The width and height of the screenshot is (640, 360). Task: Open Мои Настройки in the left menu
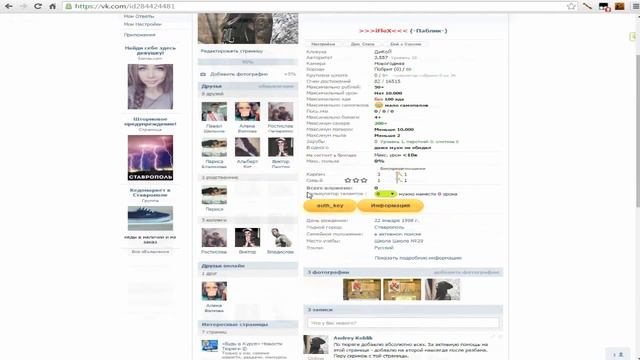pyautogui.click(x=143, y=24)
